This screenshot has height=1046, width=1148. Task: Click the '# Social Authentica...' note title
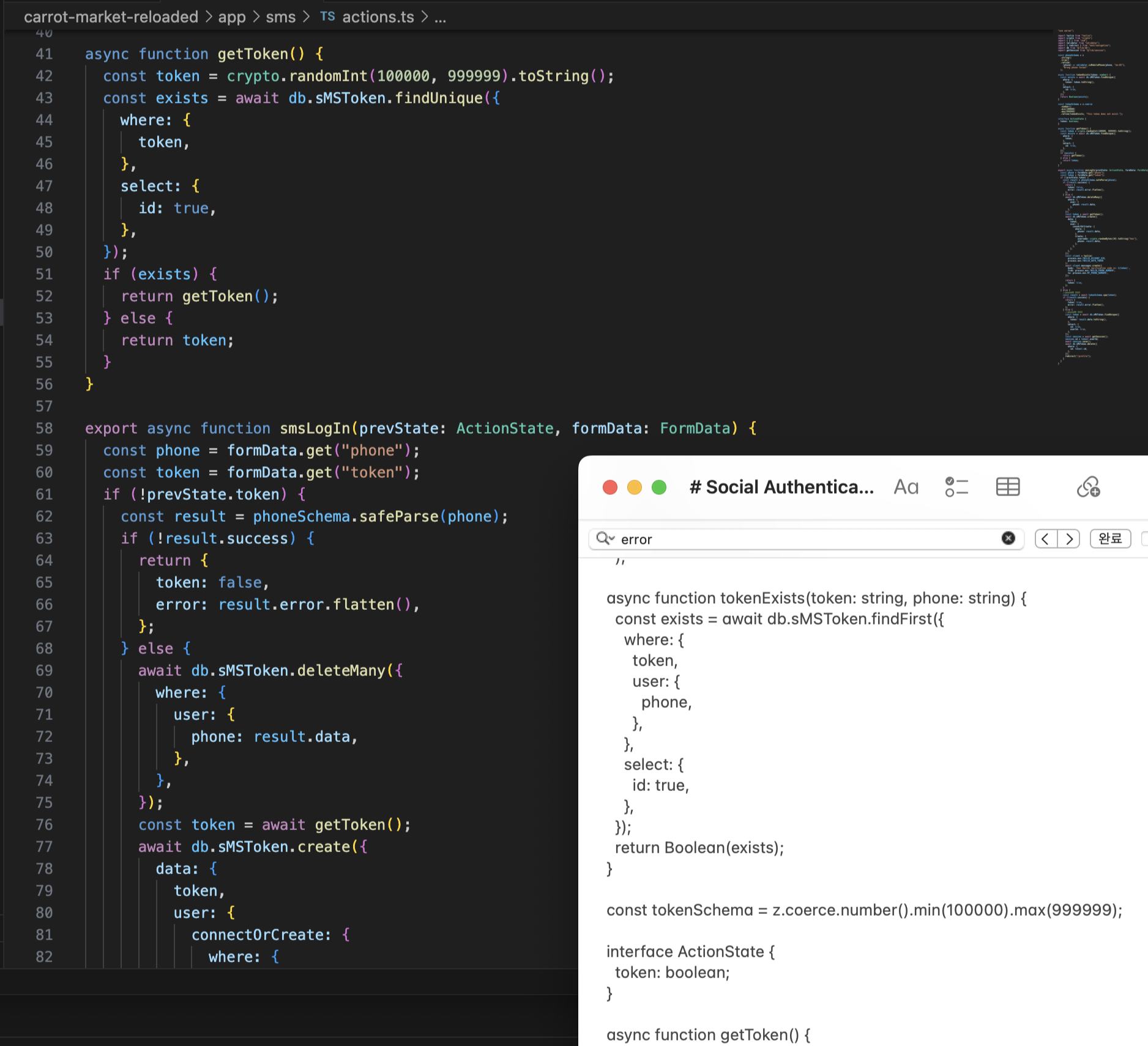(781, 487)
